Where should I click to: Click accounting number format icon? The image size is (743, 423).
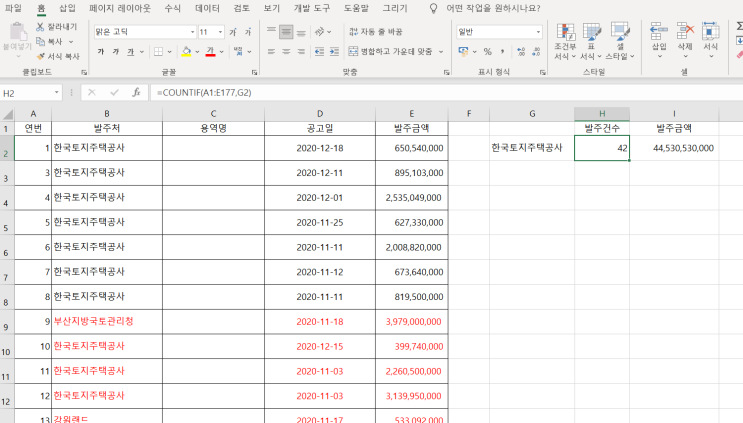pyautogui.click(x=463, y=52)
